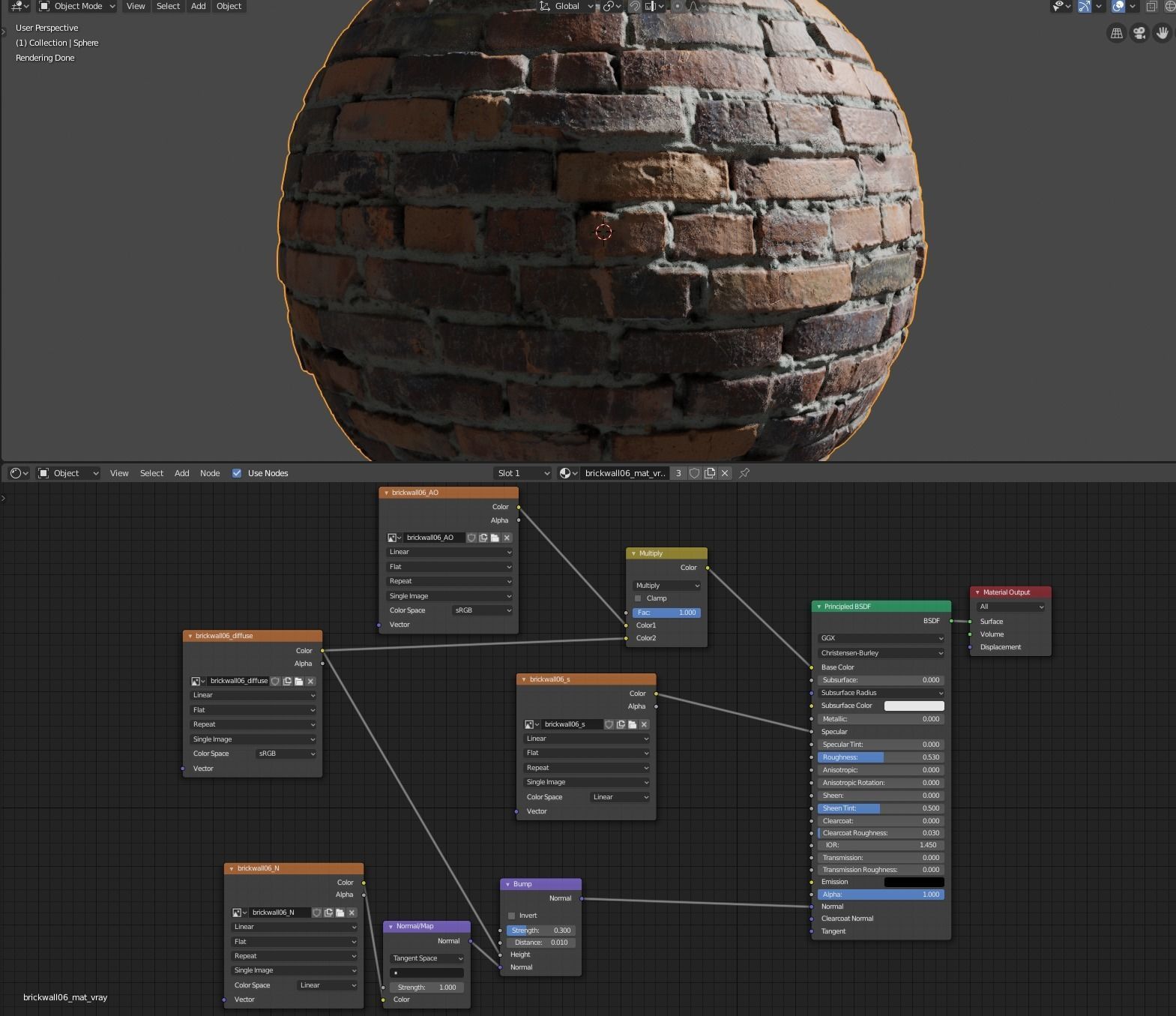1176x1016 pixels.
Task: Open the Christensen-Burley subsurface method dropdown
Action: [x=881, y=653]
